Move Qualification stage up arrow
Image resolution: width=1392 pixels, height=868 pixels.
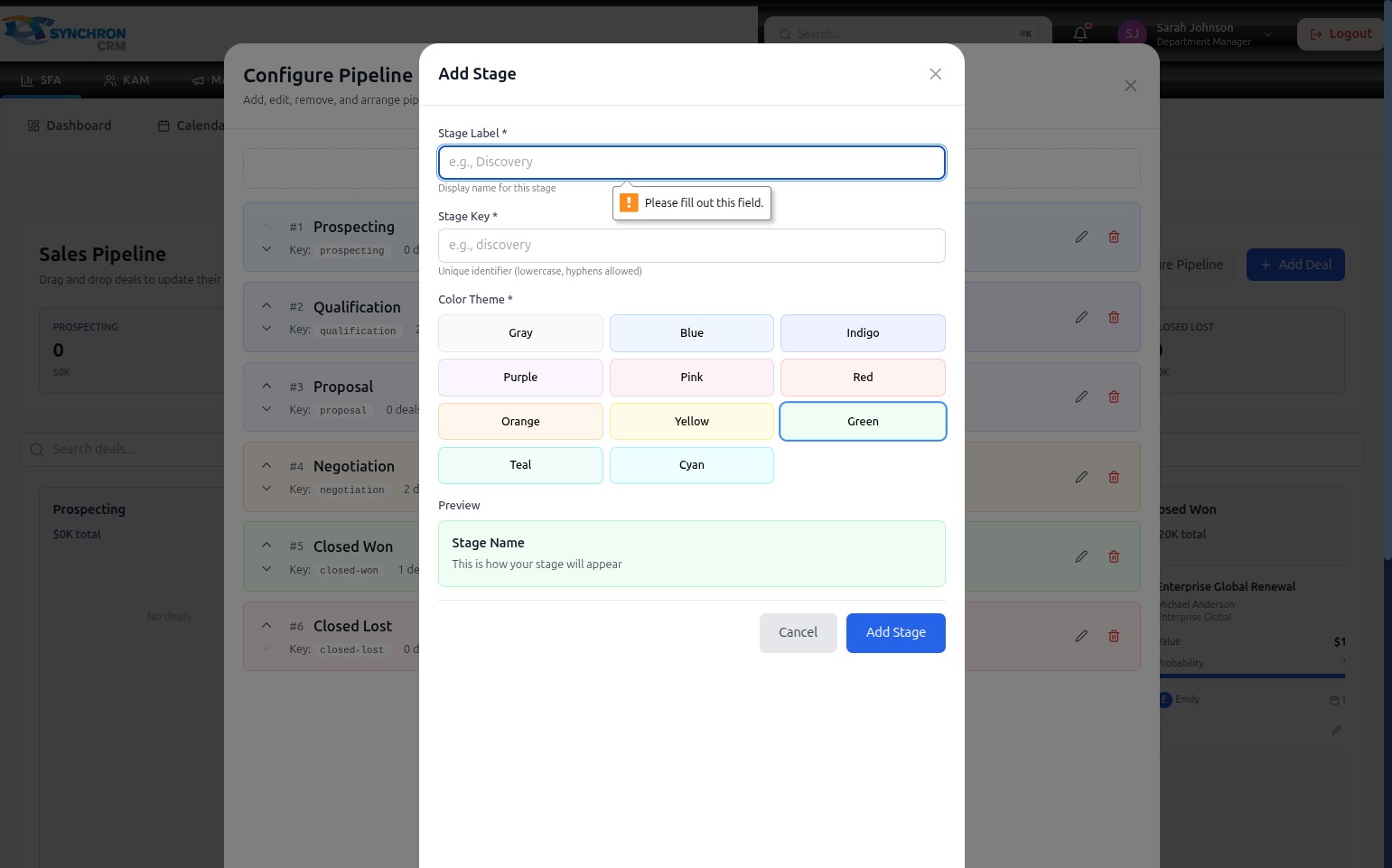[266, 305]
